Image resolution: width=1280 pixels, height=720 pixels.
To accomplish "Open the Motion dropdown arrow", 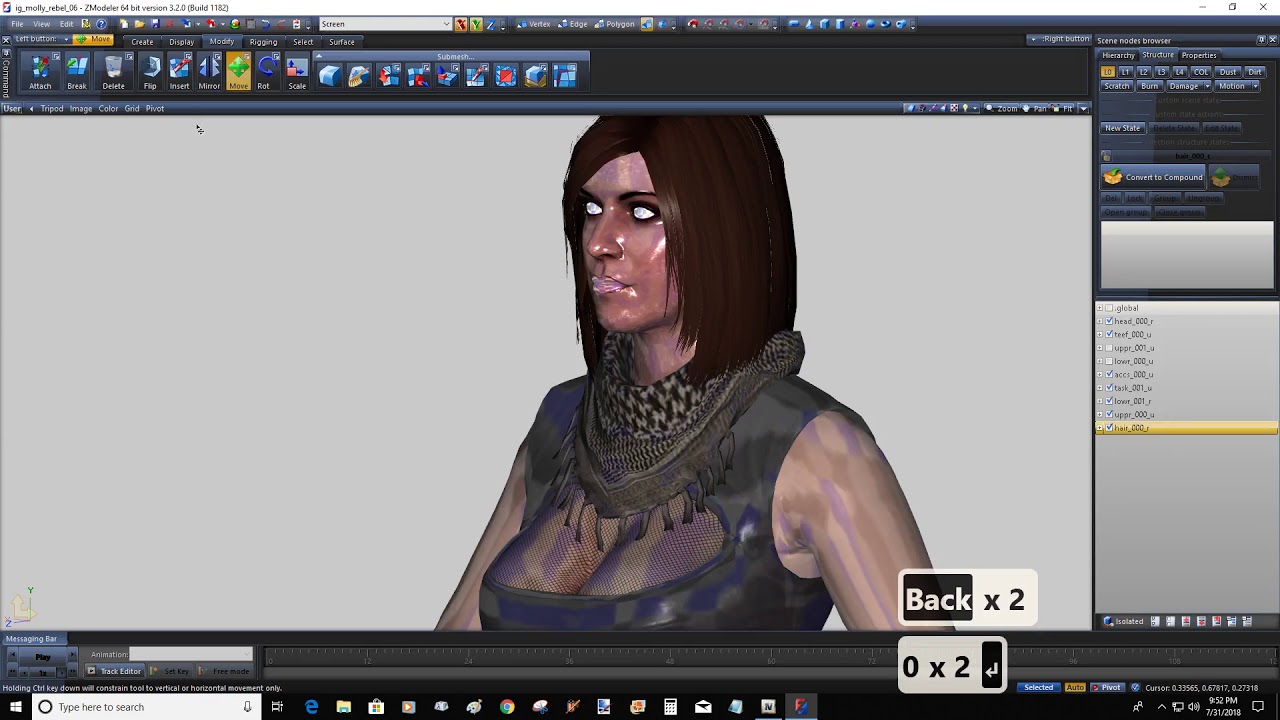I will pos(1254,86).
